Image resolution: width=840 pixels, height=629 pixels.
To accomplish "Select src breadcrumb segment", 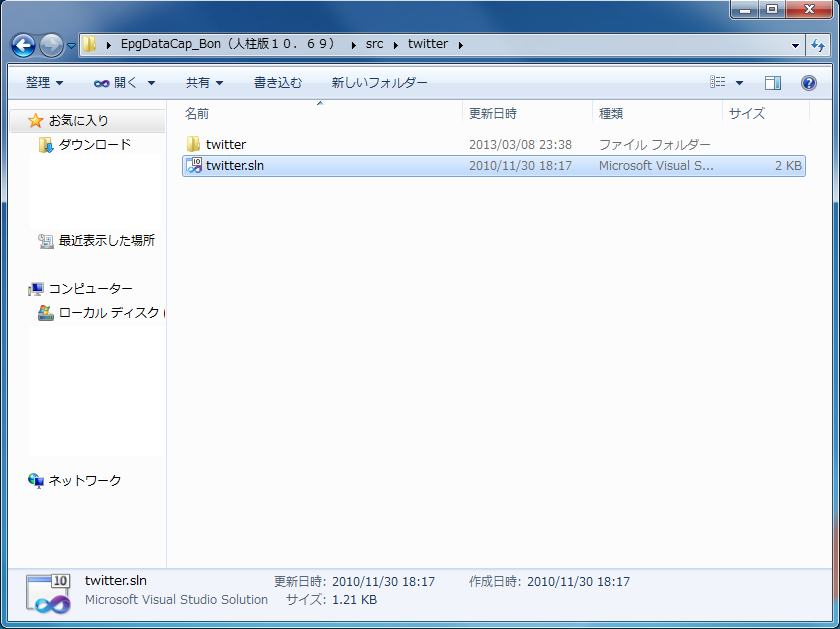I will coord(374,44).
